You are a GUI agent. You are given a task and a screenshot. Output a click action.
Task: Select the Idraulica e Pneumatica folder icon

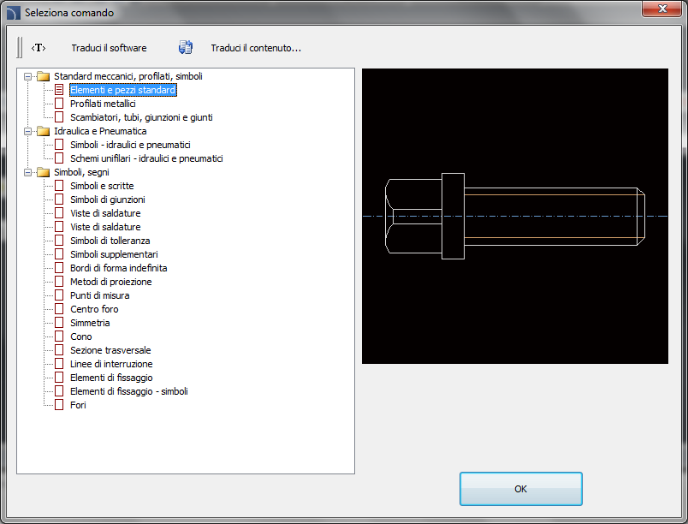point(43,131)
